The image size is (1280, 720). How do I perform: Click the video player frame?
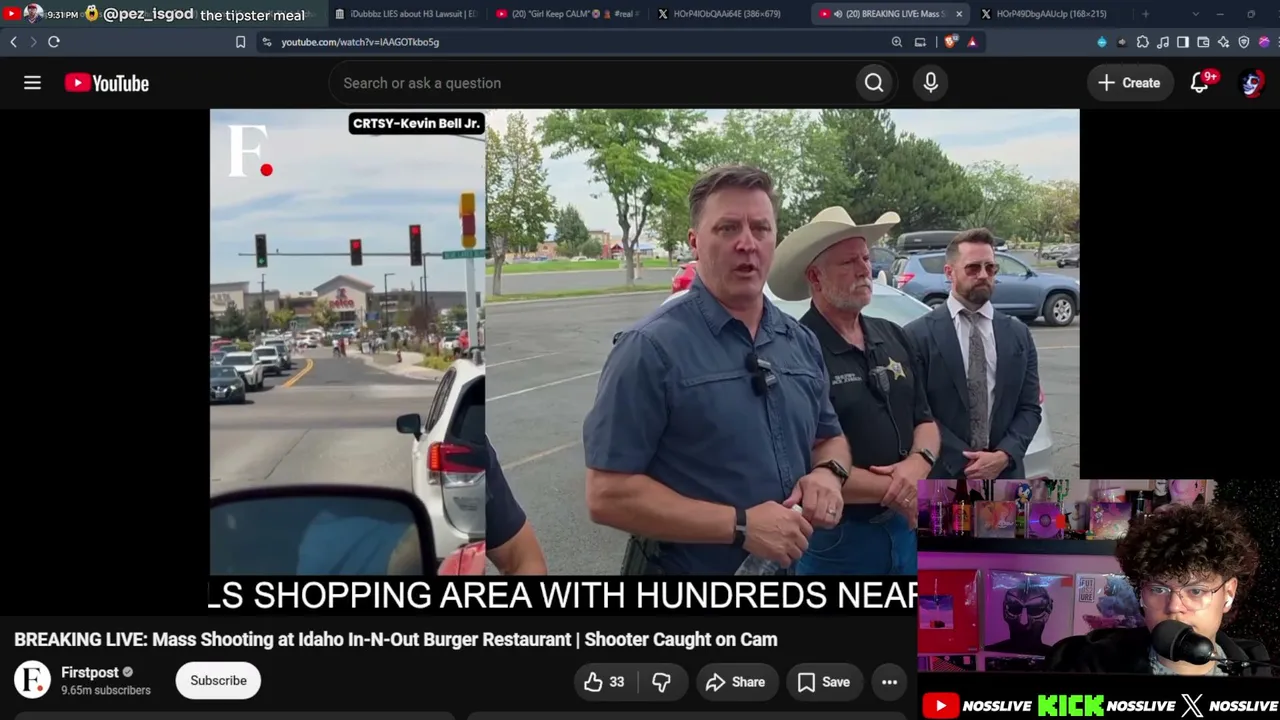(x=645, y=342)
